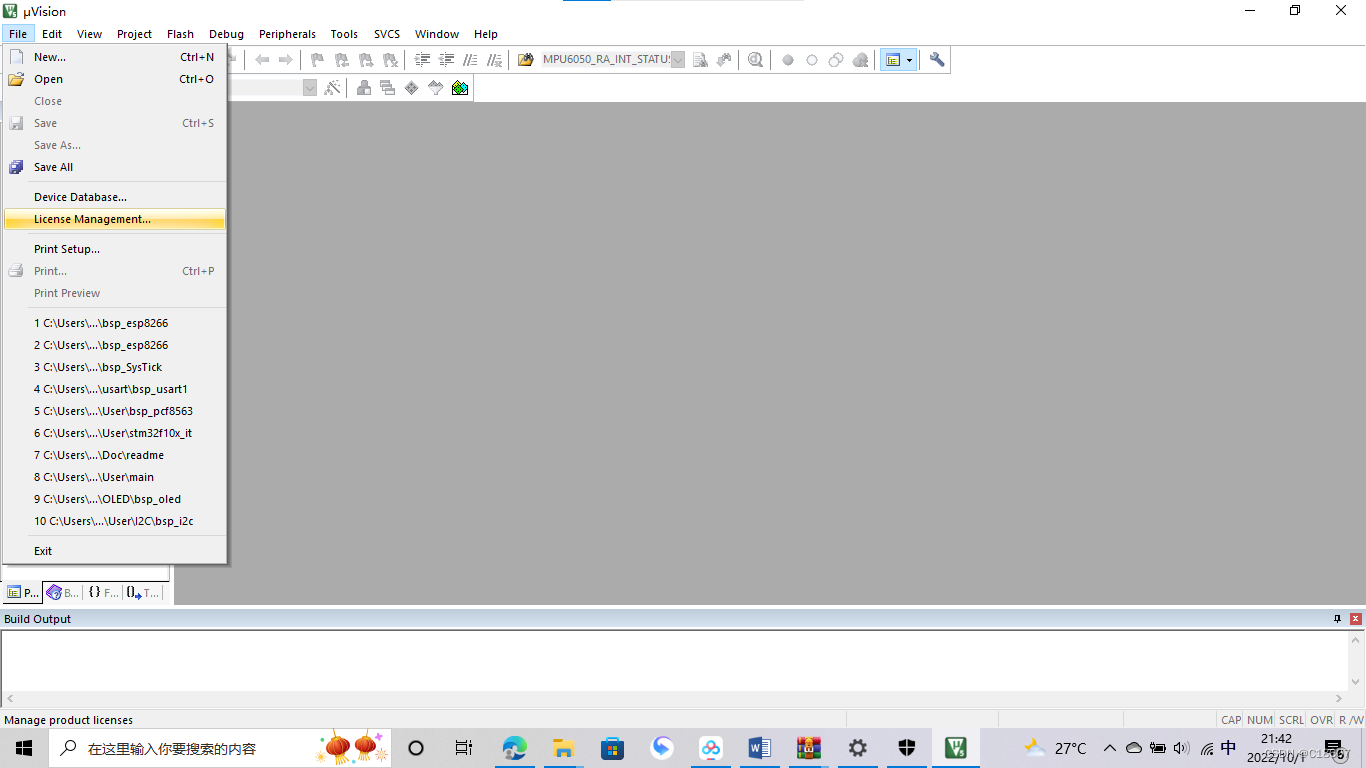The width and height of the screenshot is (1366, 768).
Task: Open the MPU6050_RA_INT_STATUS find dropdown
Action: coord(678,60)
